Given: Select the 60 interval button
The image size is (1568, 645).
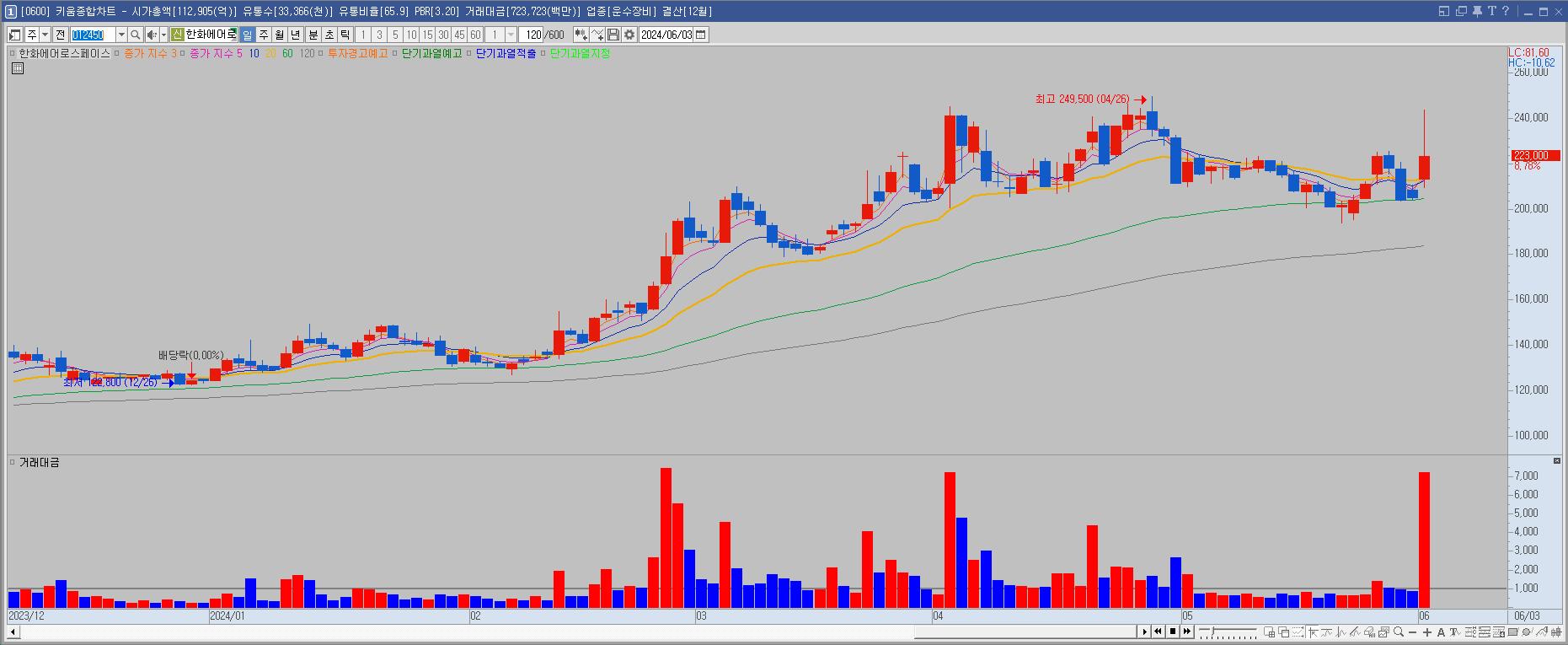Looking at the screenshot, I should [x=475, y=35].
